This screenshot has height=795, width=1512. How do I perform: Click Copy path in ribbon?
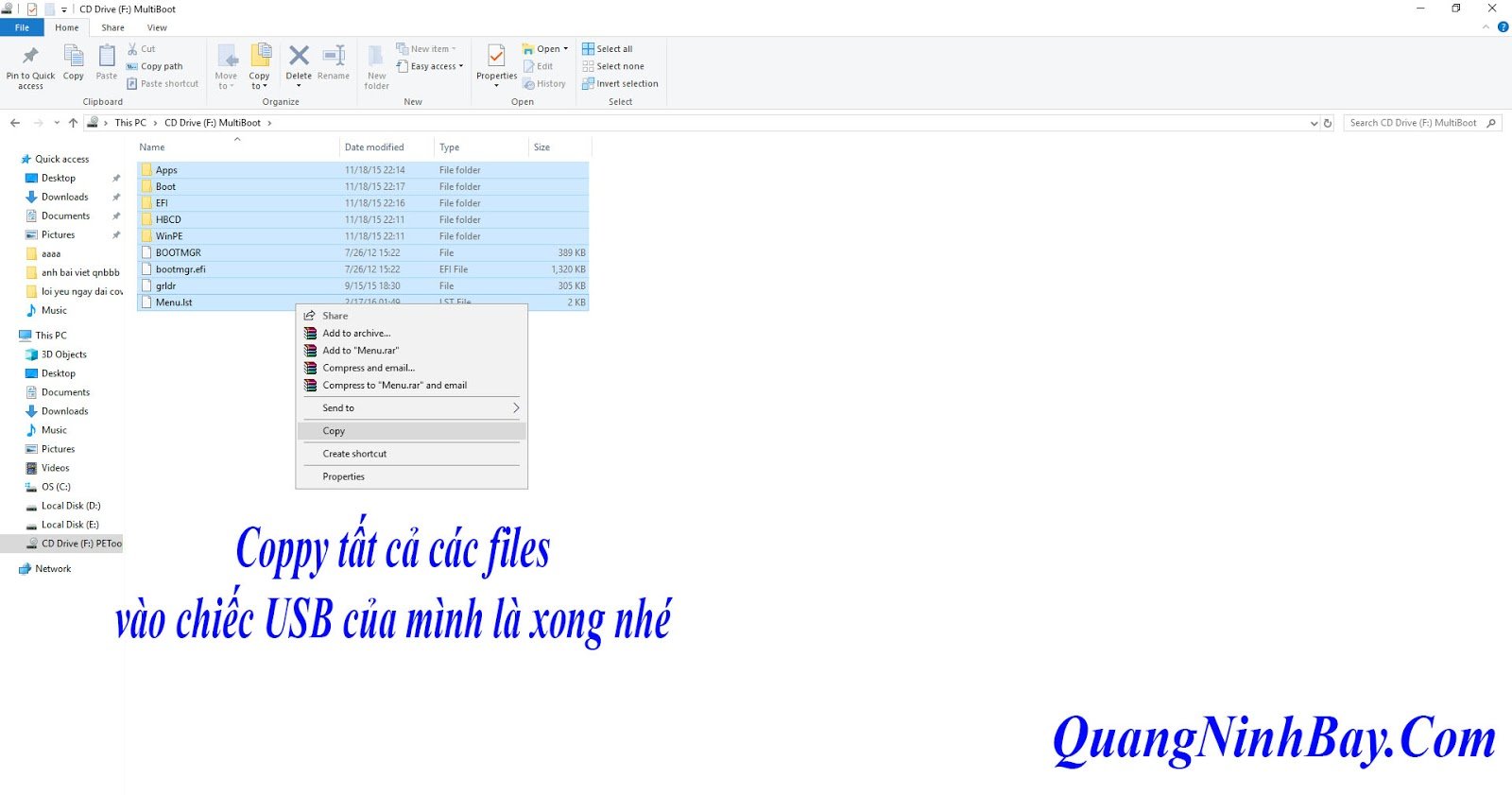click(155, 66)
